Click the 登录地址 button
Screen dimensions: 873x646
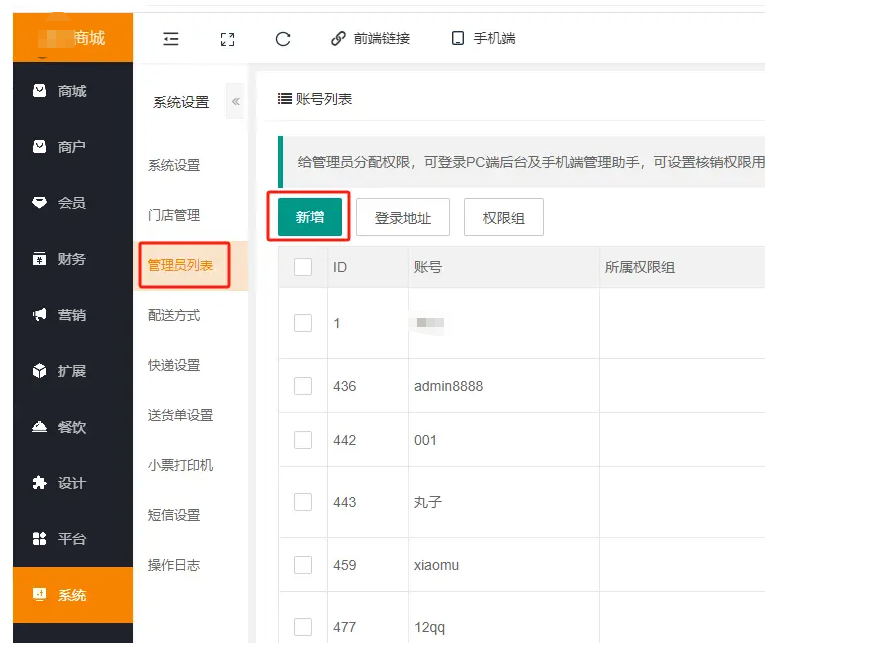point(402,217)
